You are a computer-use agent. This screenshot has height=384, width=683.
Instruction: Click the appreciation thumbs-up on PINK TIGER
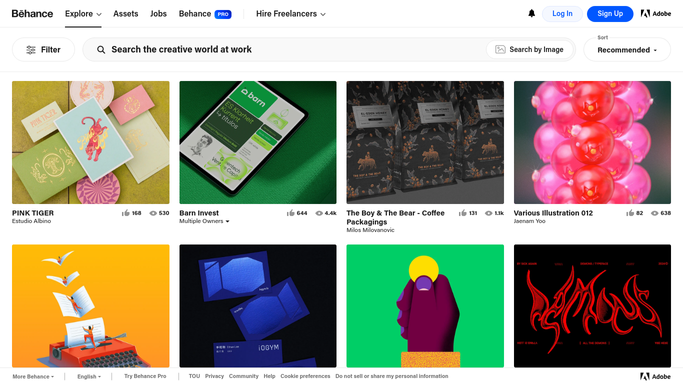click(x=126, y=213)
